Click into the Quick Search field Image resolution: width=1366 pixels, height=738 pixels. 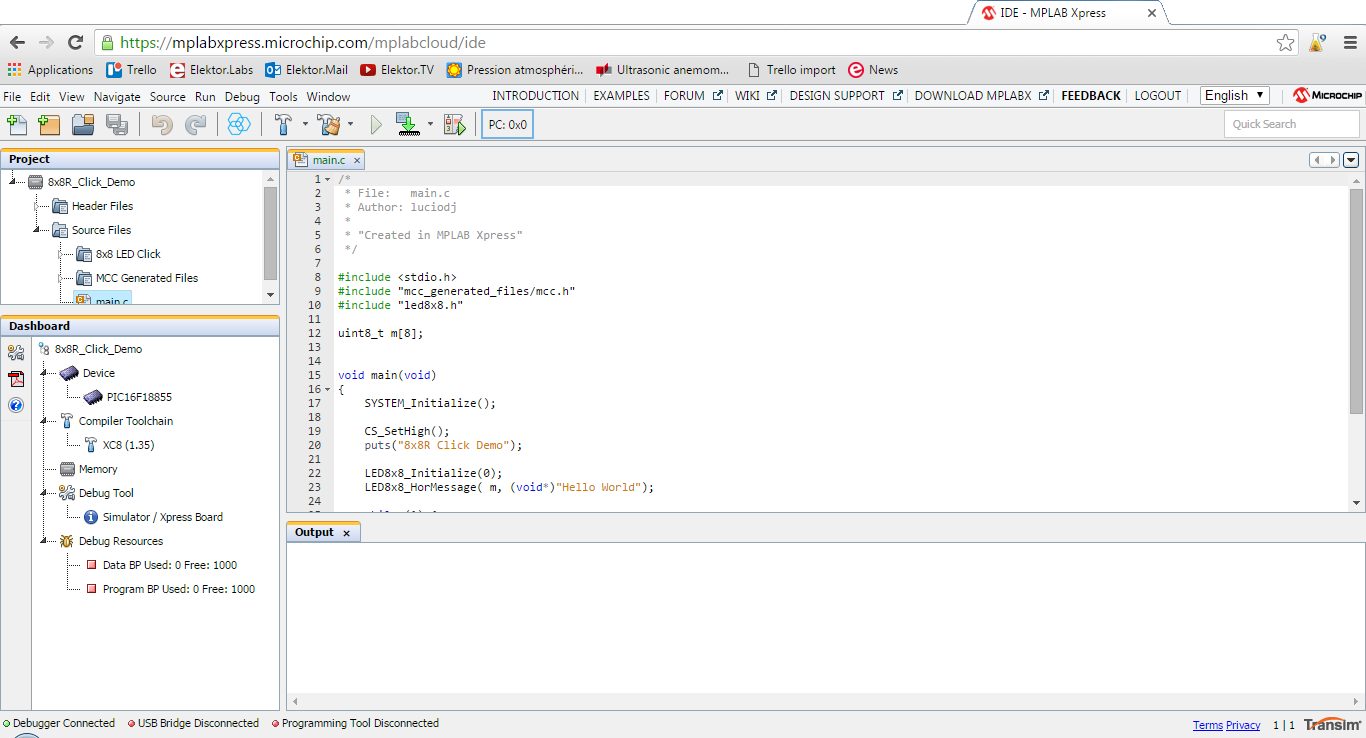[x=1291, y=124]
